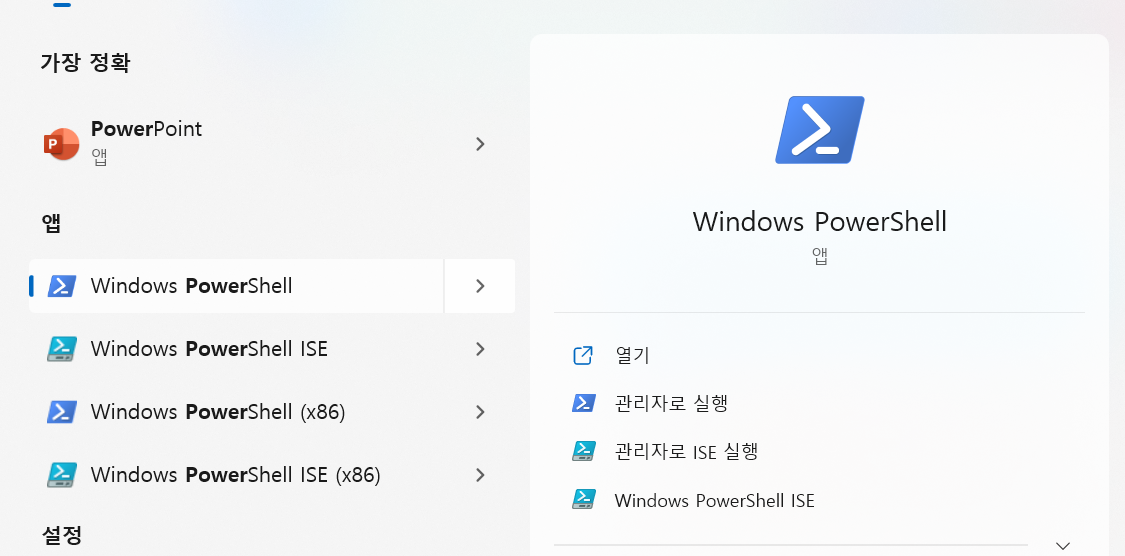Expand the Windows PowerShell ISE result chevron
This screenshot has height=556, width=1125.
pyautogui.click(x=480, y=349)
